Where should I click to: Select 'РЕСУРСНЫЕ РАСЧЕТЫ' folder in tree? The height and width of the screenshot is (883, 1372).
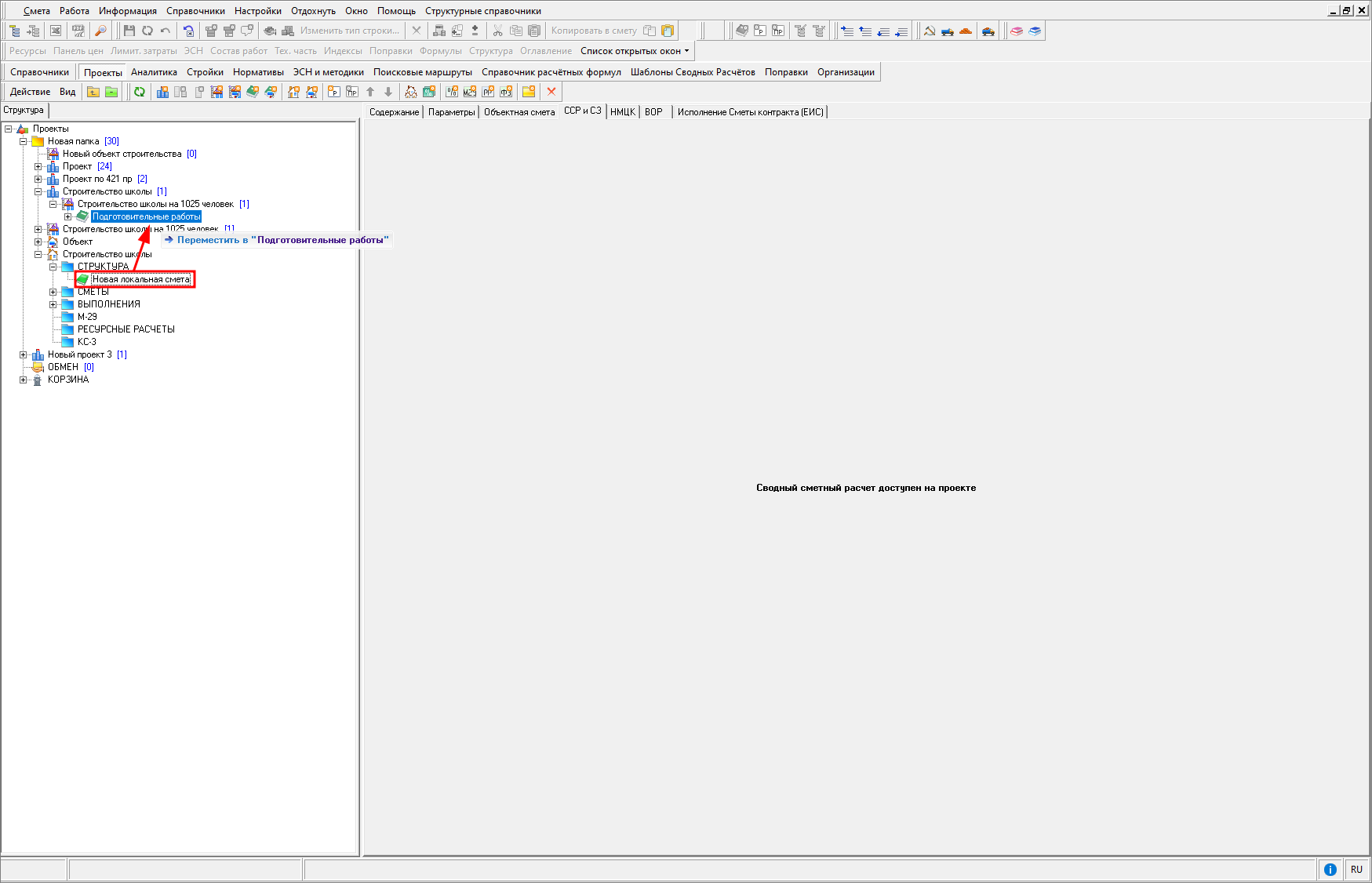coord(126,329)
